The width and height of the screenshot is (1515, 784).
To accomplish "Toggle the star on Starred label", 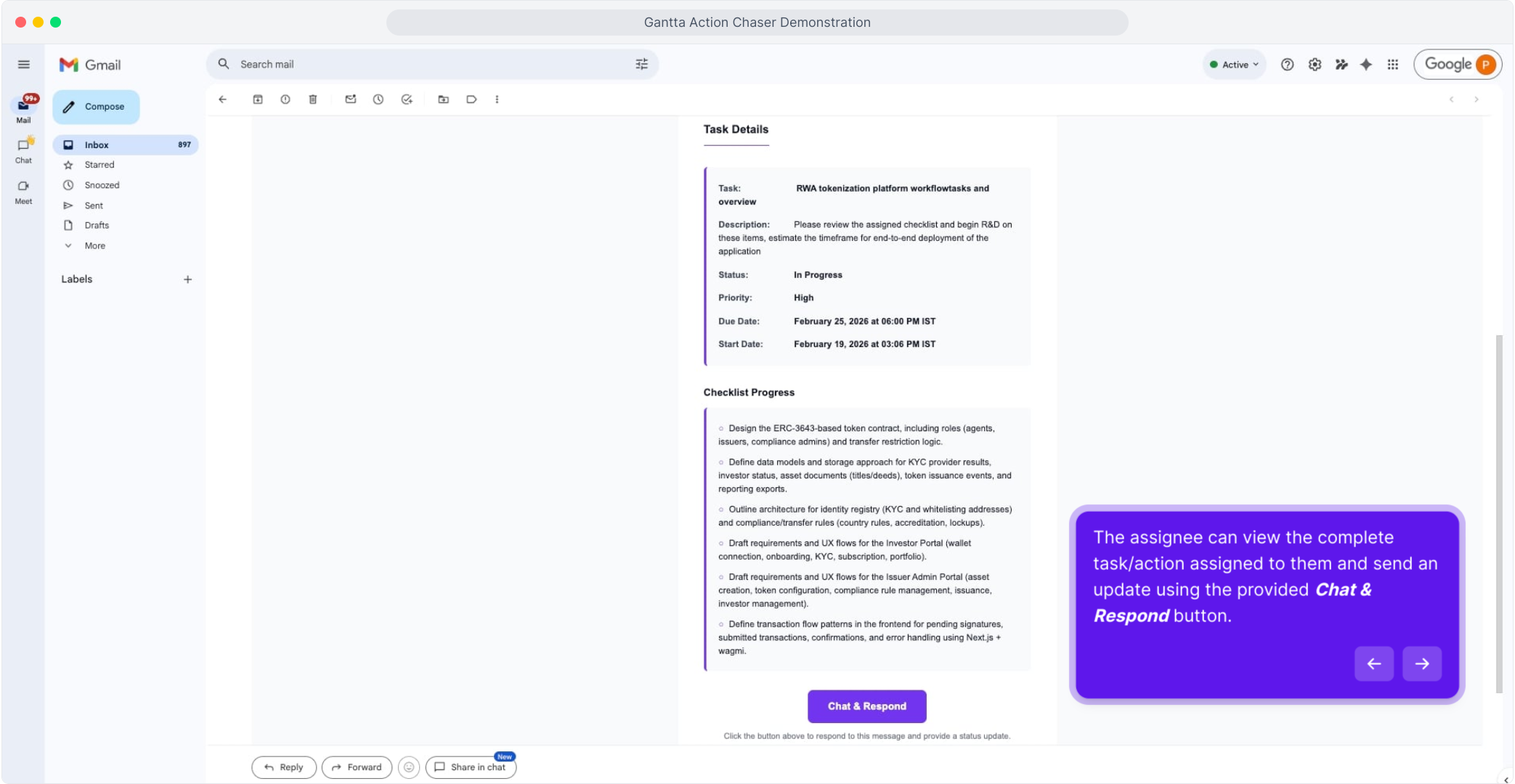I will click(x=68, y=165).
